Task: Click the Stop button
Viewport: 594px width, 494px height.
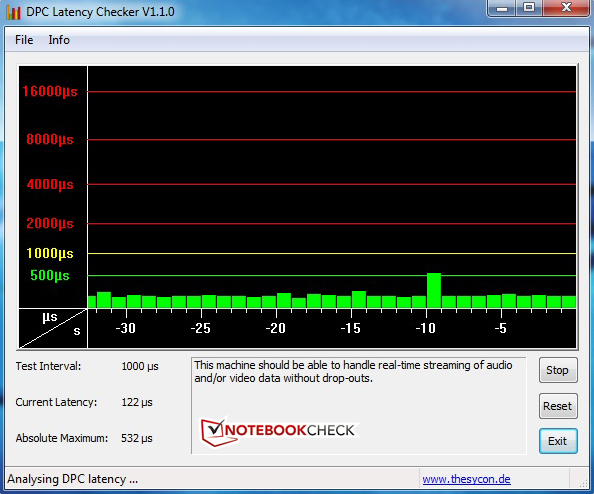Action: point(558,370)
